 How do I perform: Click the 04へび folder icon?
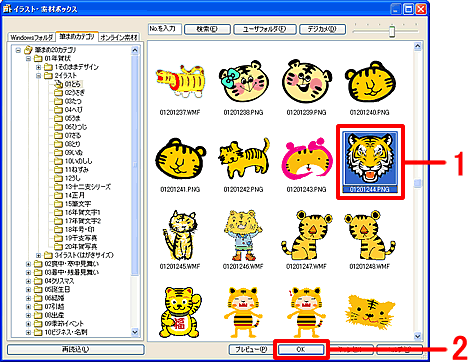pyautogui.click(x=59, y=110)
